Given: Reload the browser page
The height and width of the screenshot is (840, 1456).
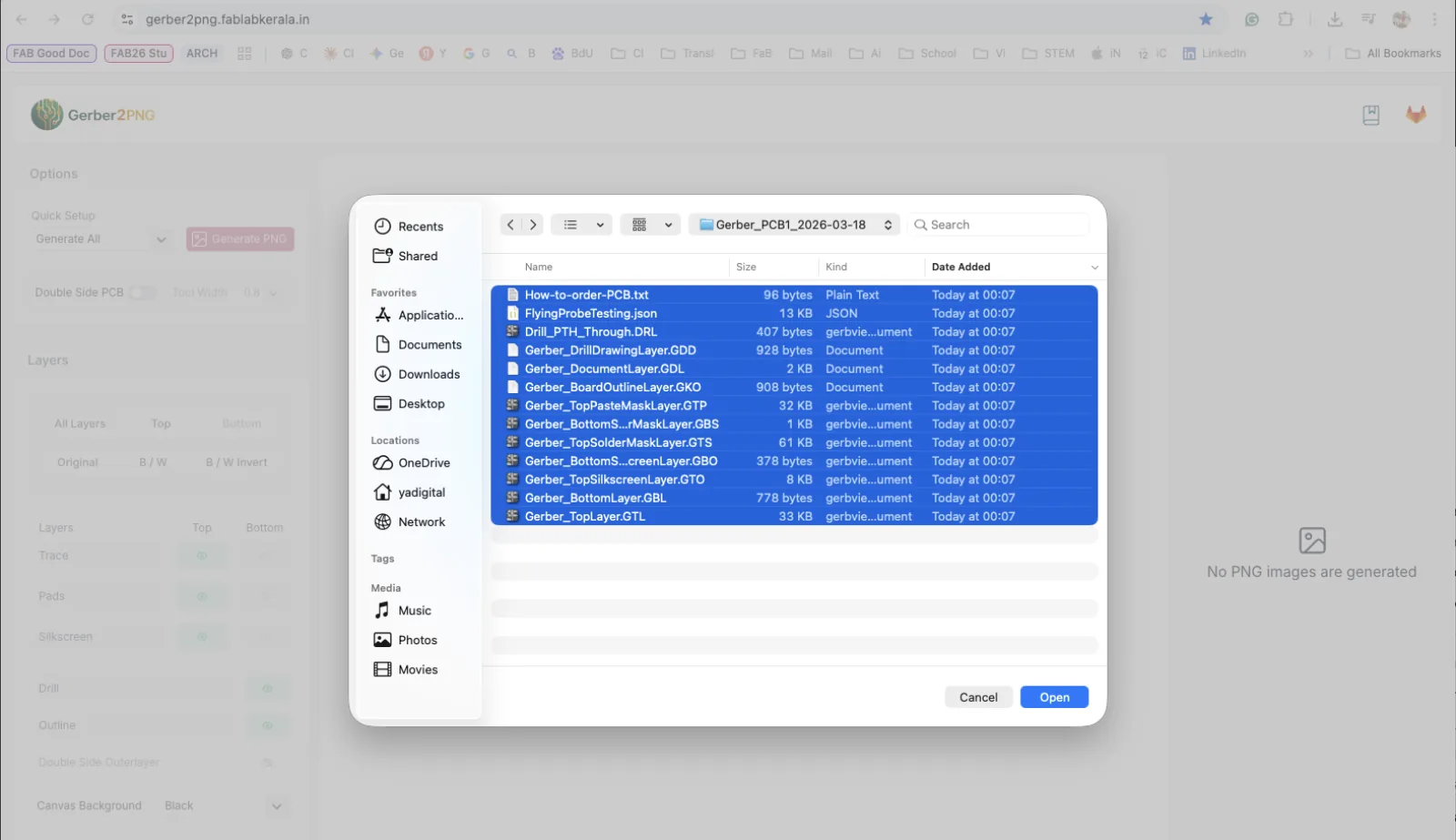Looking at the screenshot, I should [87, 19].
